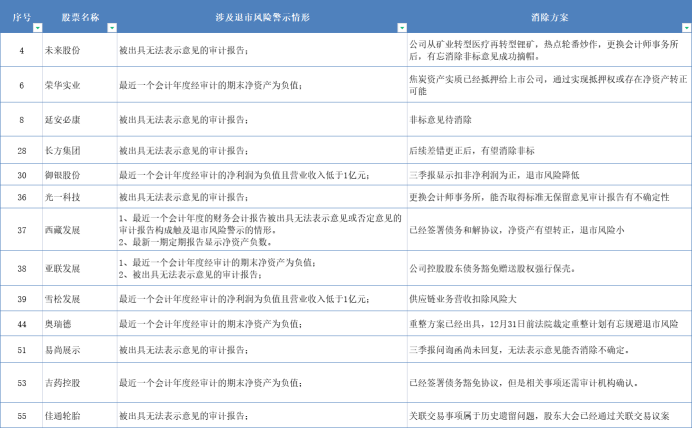Select serial number cell 36
692x428 pixels.
tap(22, 197)
